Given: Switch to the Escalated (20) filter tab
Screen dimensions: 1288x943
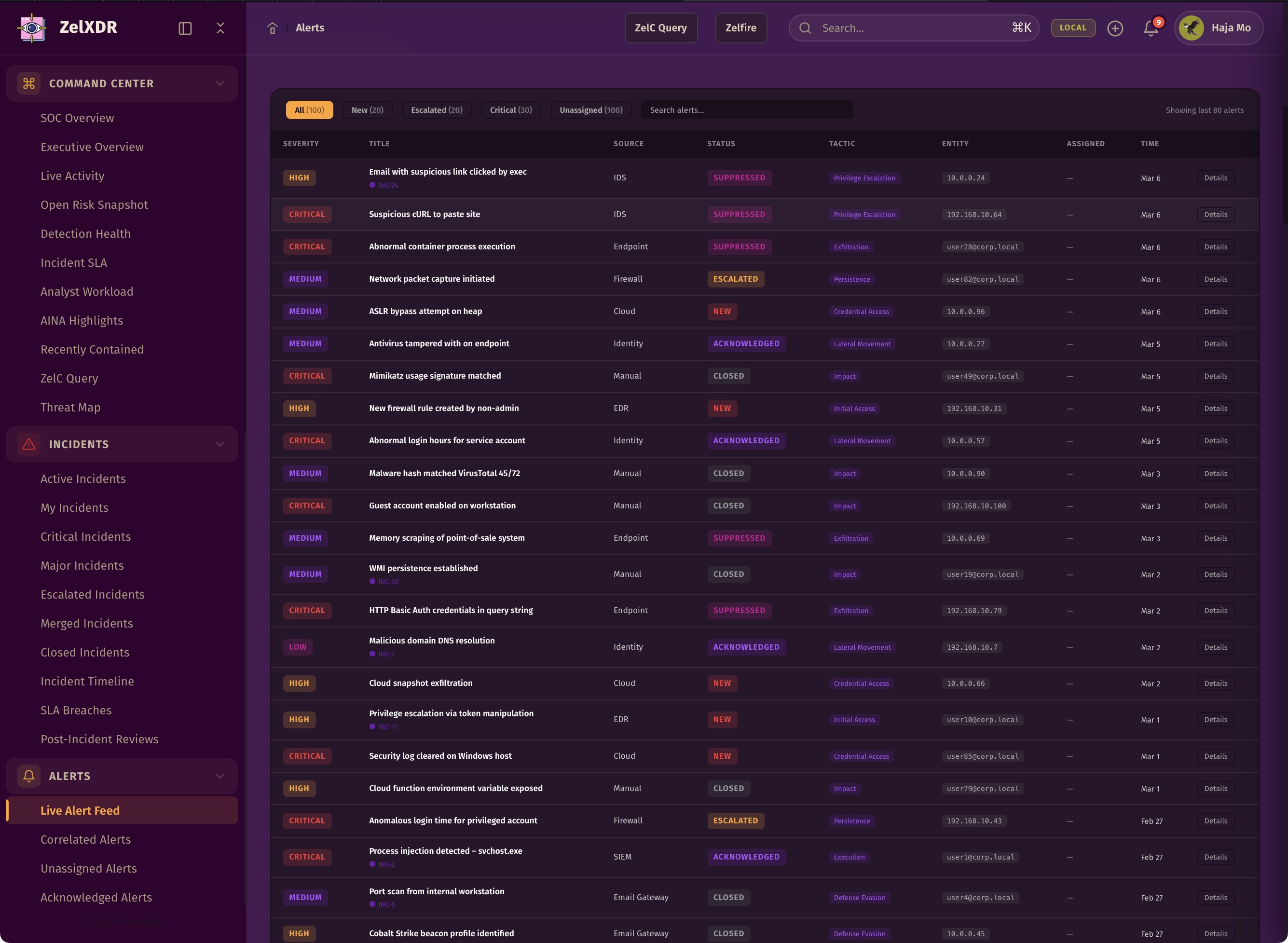Looking at the screenshot, I should pos(436,110).
